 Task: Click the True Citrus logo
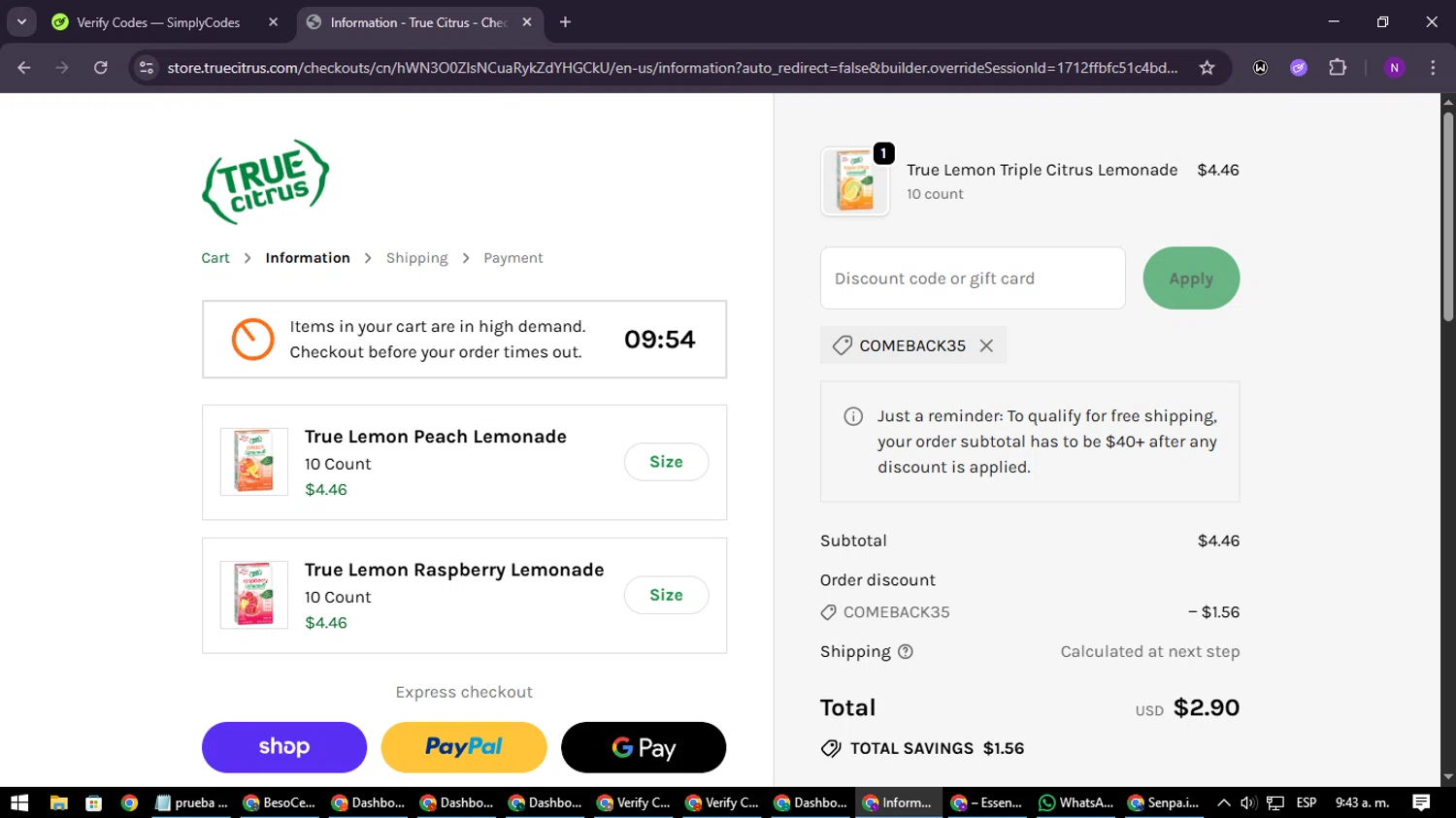[265, 181]
